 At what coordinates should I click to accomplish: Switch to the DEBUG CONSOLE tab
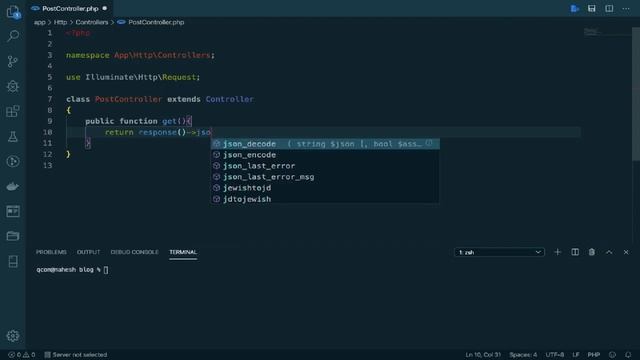click(x=134, y=252)
